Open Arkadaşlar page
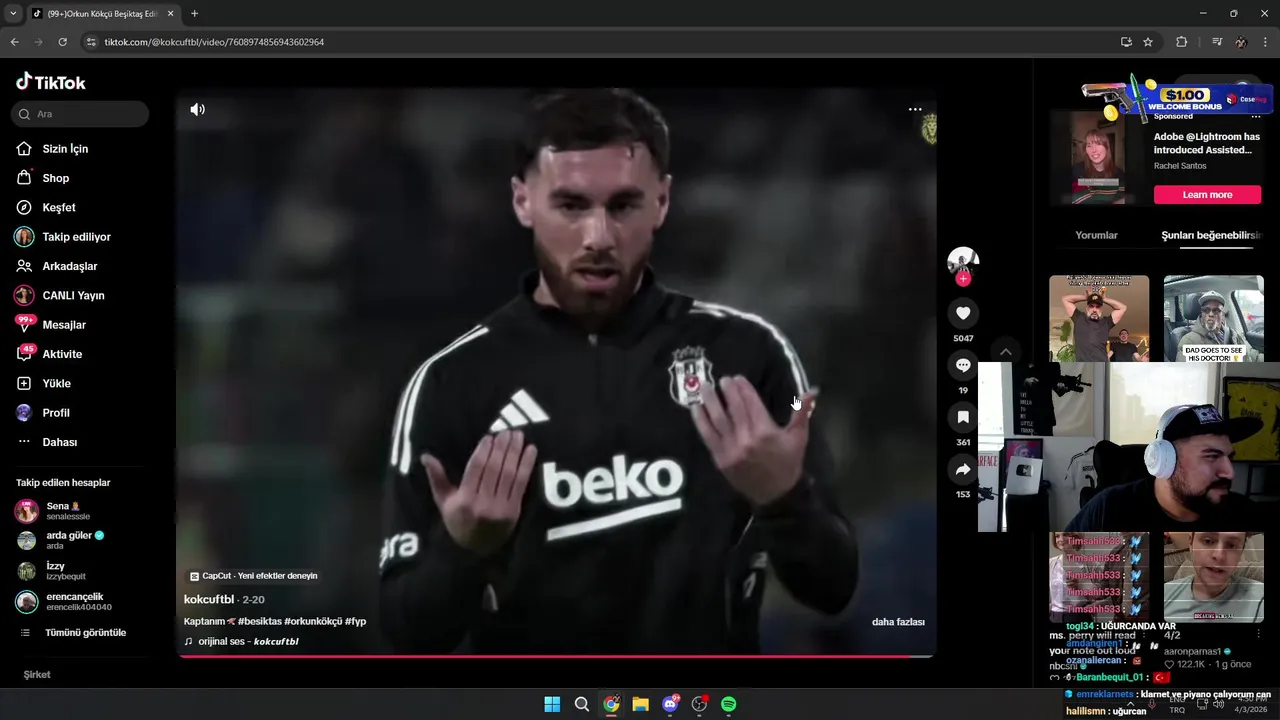The image size is (1280, 720). (x=69, y=266)
